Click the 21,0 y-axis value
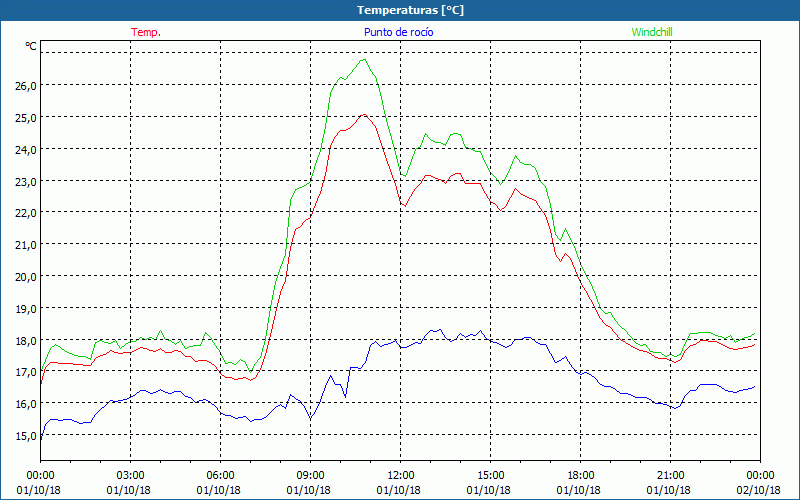Image resolution: width=800 pixels, height=500 pixels. click(x=26, y=245)
